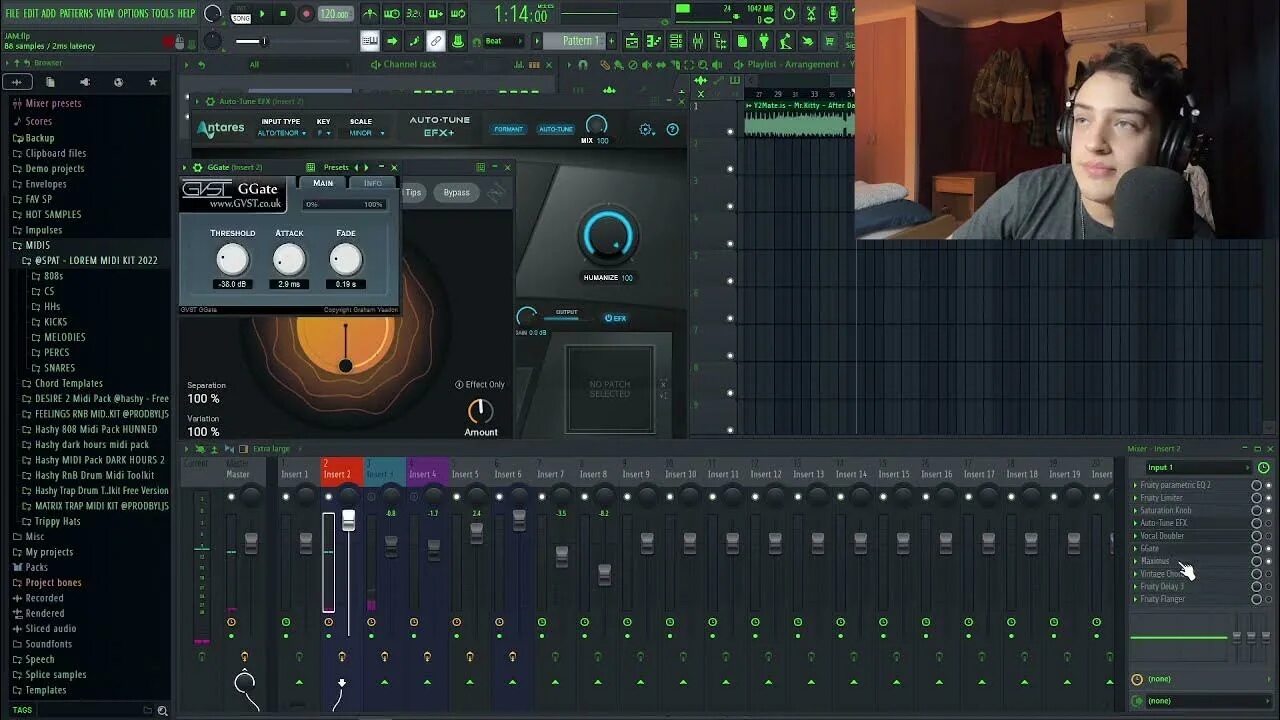Click the red Record button
The height and width of the screenshot is (720, 1280).
[306, 14]
